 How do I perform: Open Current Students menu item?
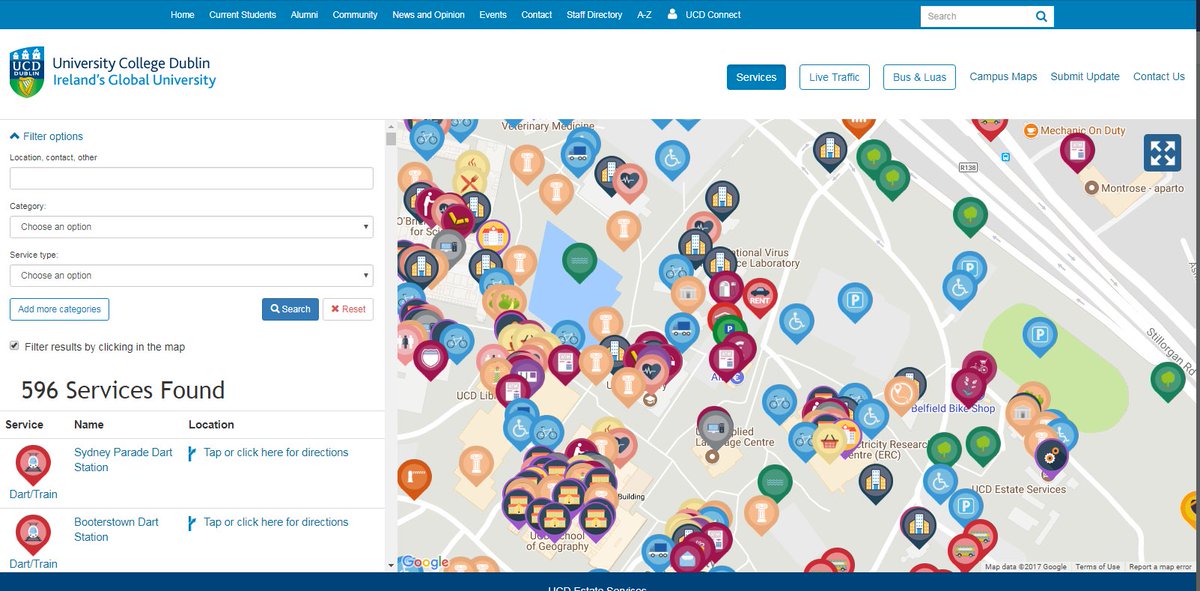[x=243, y=15]
